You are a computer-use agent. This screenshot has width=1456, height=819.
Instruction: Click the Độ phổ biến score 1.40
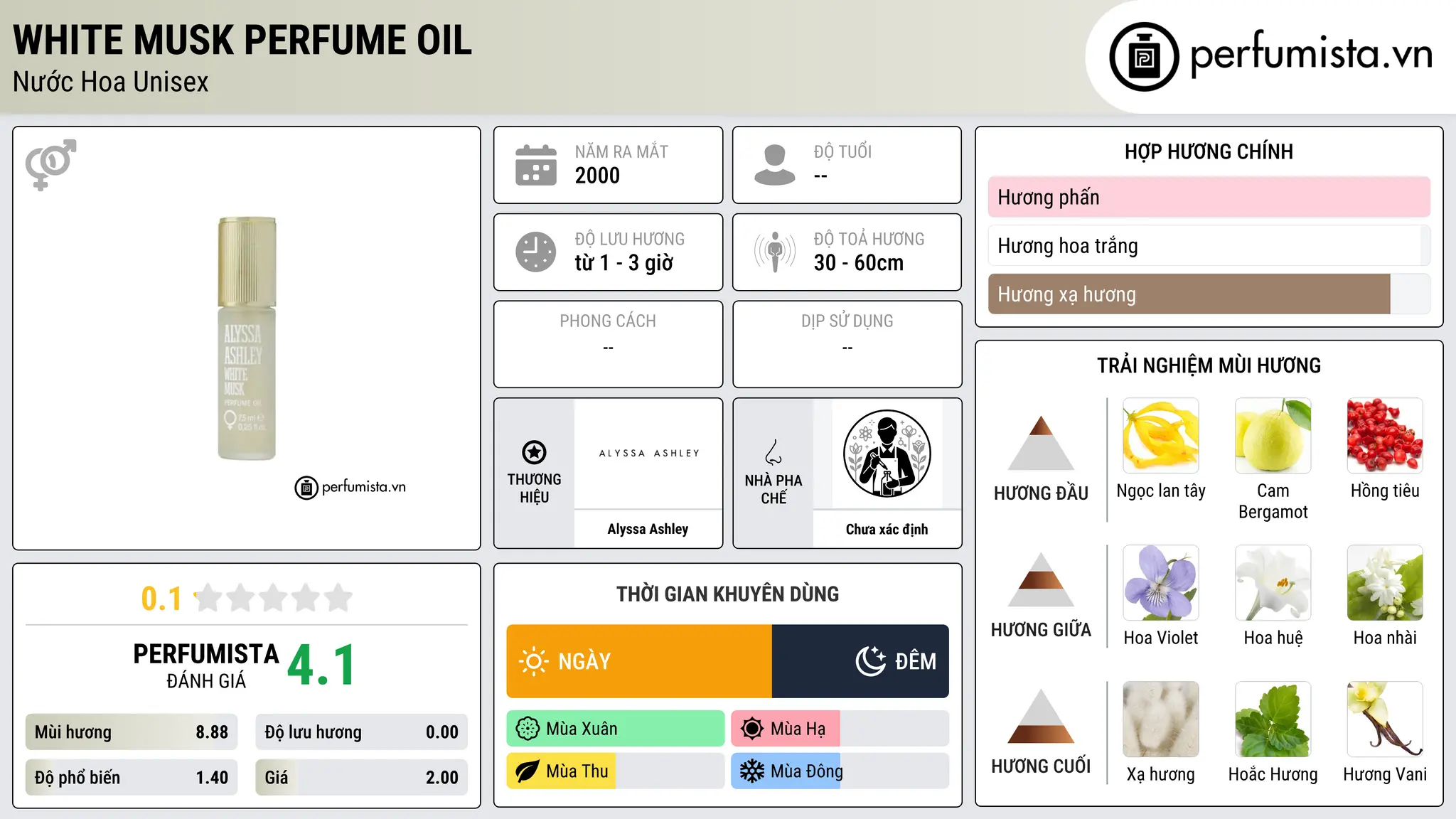coord(212,778)
